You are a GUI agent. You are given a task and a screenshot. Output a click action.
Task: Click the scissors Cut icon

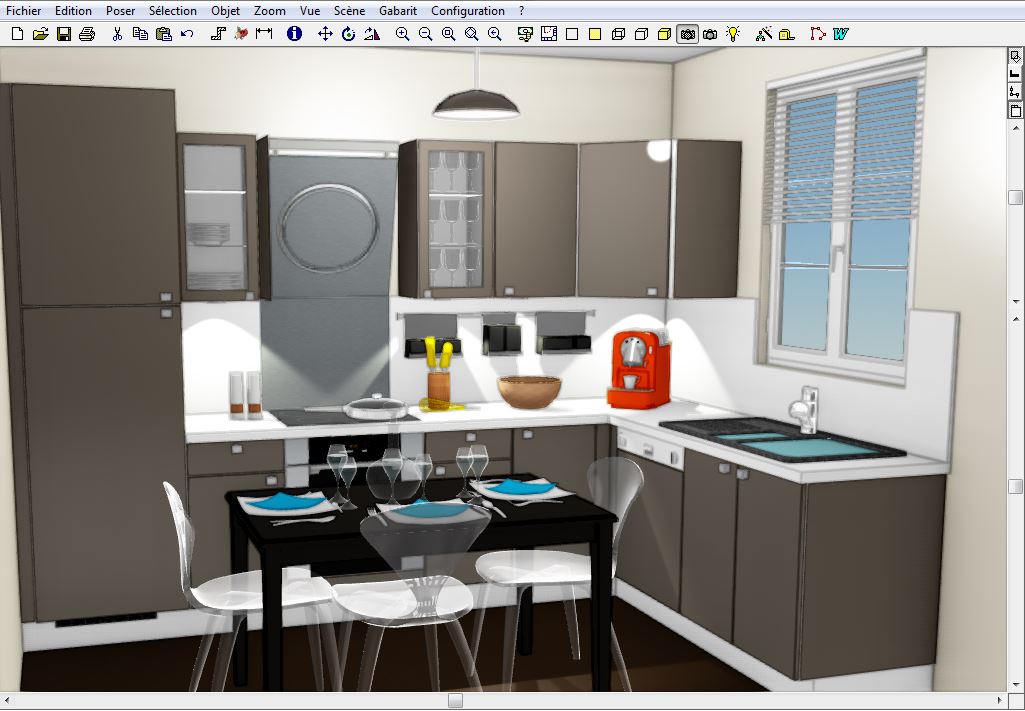pyautogui.click(x=117, y=34)
